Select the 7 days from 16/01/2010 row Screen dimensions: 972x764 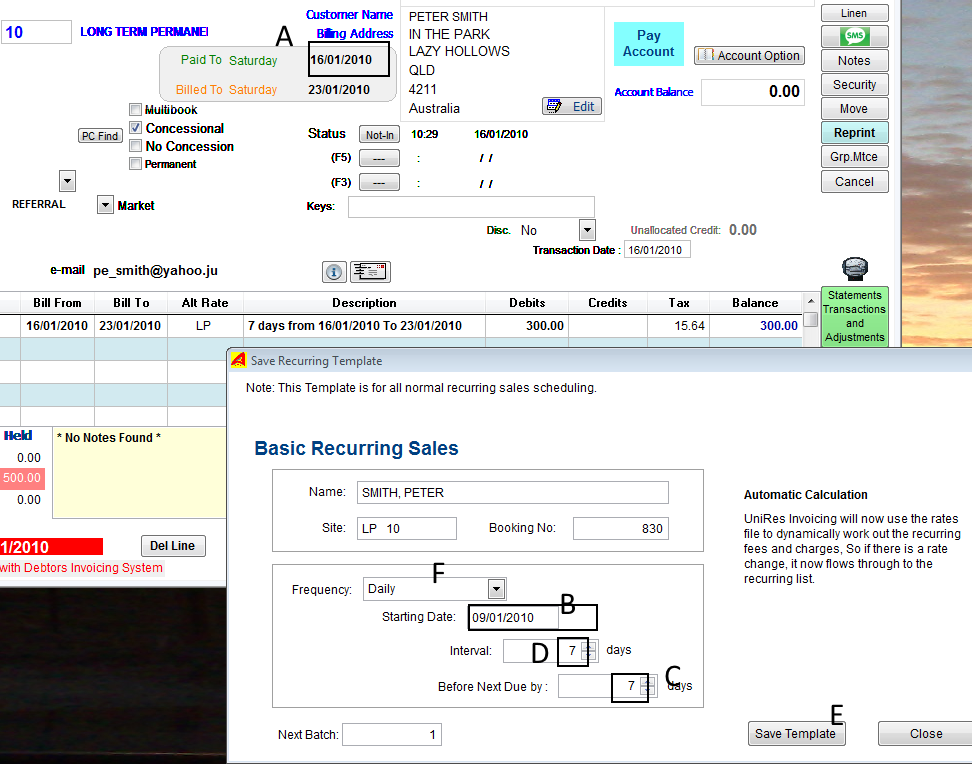pos(400,326)
